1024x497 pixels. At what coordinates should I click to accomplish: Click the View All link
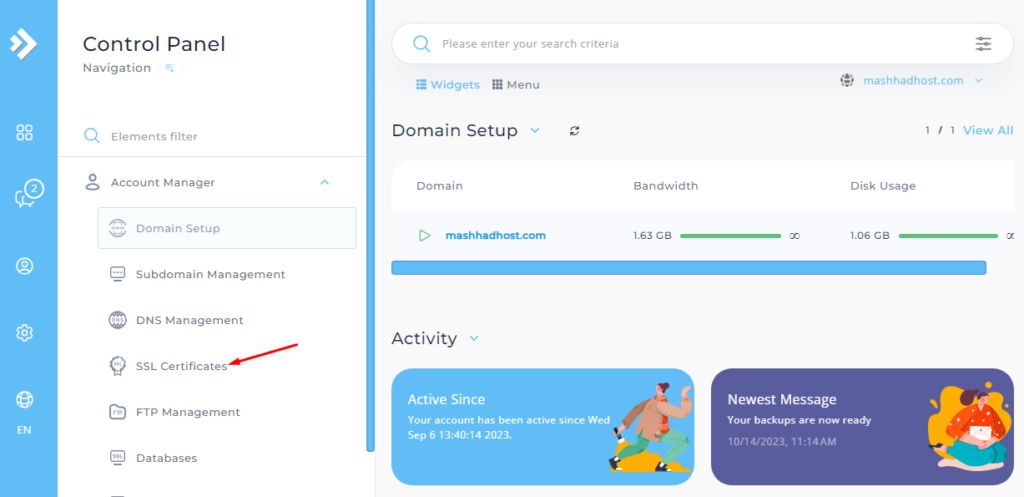pyautogui.click(x=987, y=131)
